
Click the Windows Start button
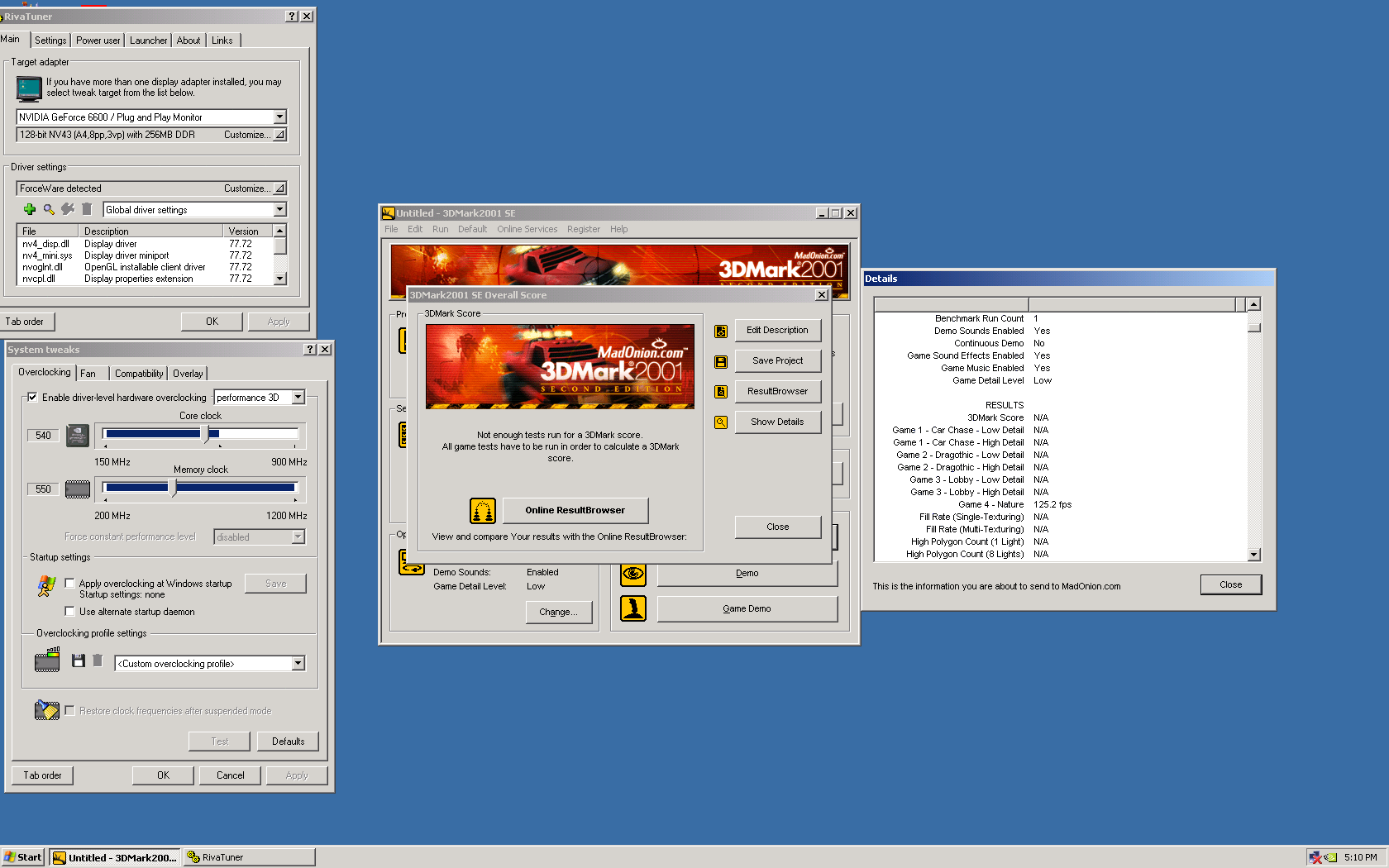(x=23, y=857)
